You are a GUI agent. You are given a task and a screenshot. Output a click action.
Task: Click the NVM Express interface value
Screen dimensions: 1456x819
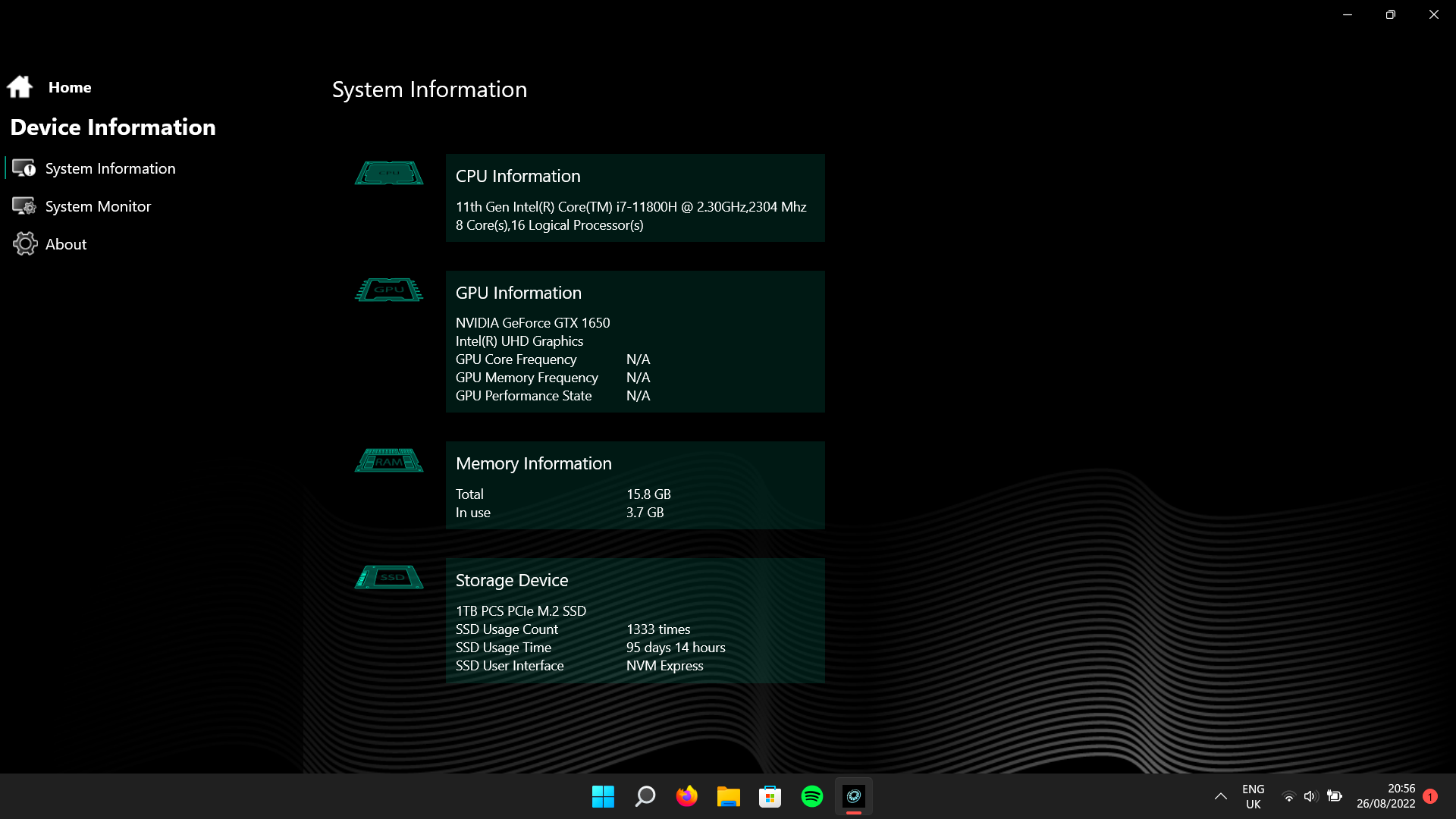tap(664, 666)
